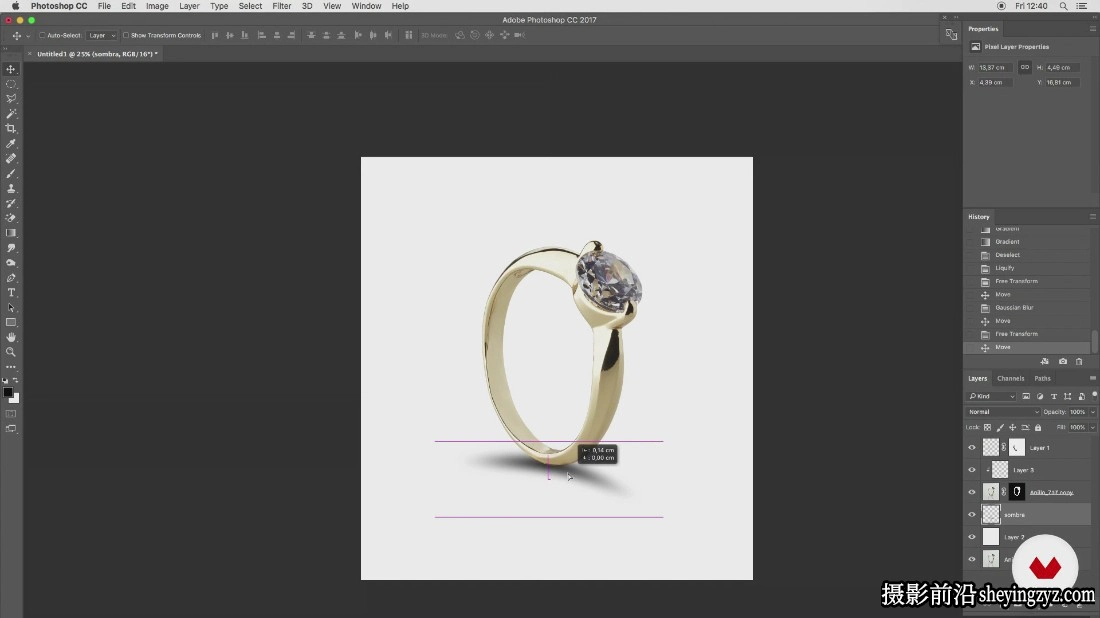This screenshot has width=1100, height=618.
Task: Open macOS Spotlight search
Action: (x=1064, y=6)
